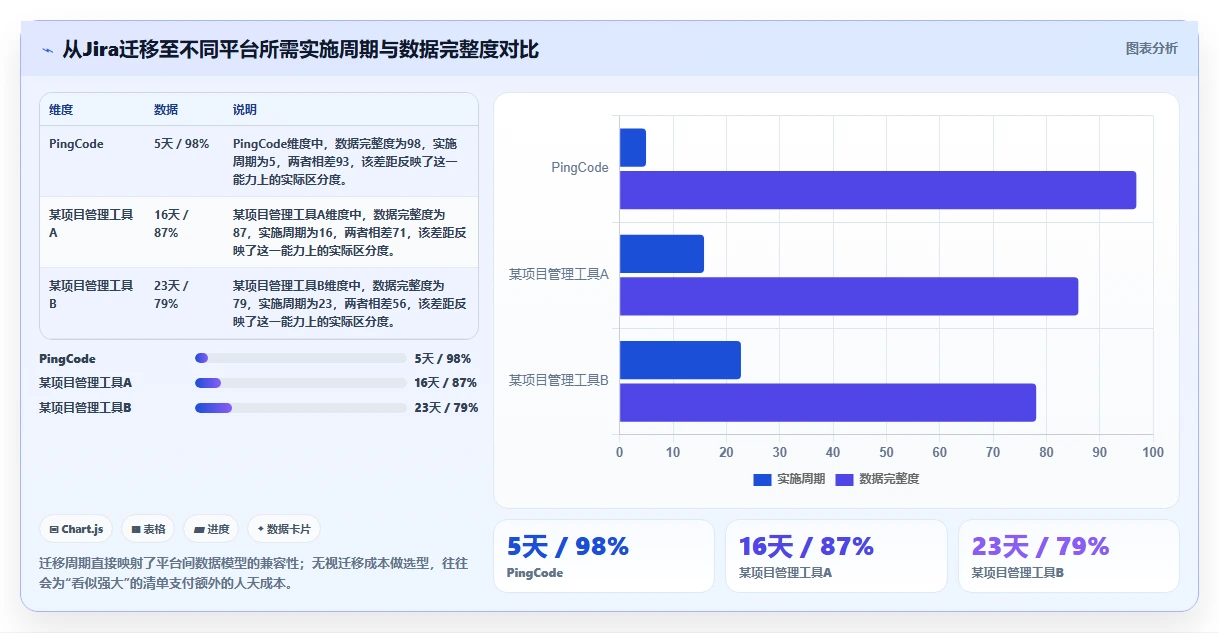Select the Chart.js tag
The image size is (1219, 633).
click(x=76, y=529)
